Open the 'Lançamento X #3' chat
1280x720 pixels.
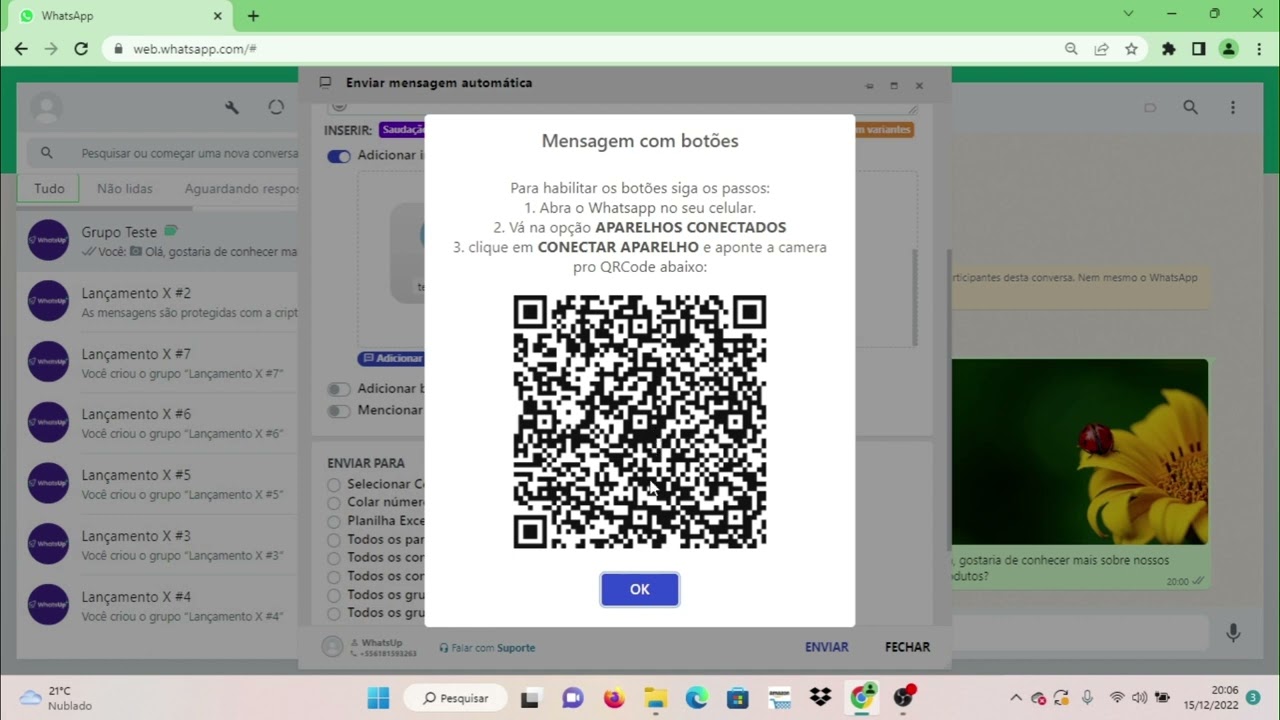pyautogui.click(x=157, y=545)
